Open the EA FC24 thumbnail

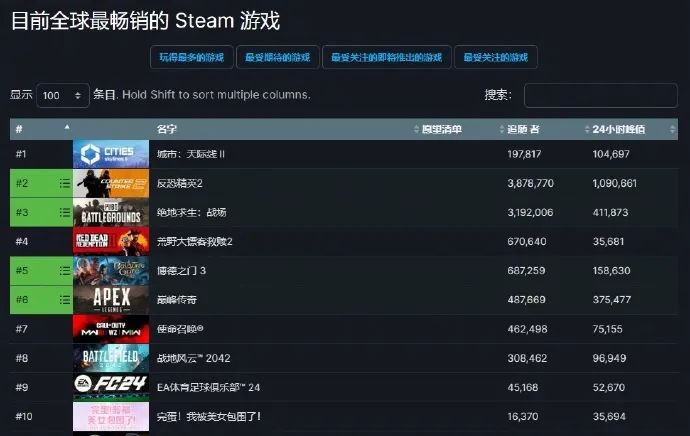click(111, 387)
